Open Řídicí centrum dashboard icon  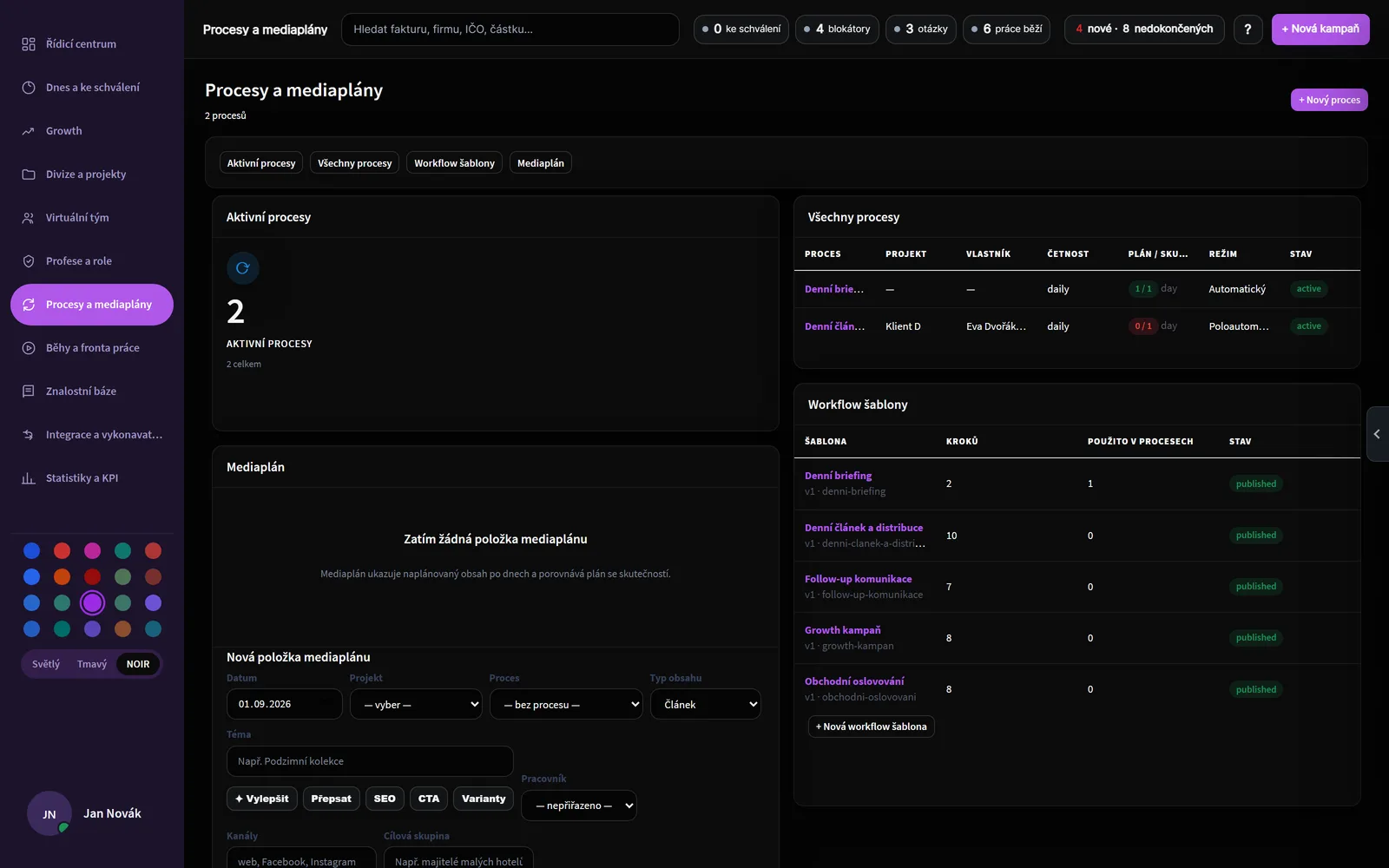click(x=29, y=44)
